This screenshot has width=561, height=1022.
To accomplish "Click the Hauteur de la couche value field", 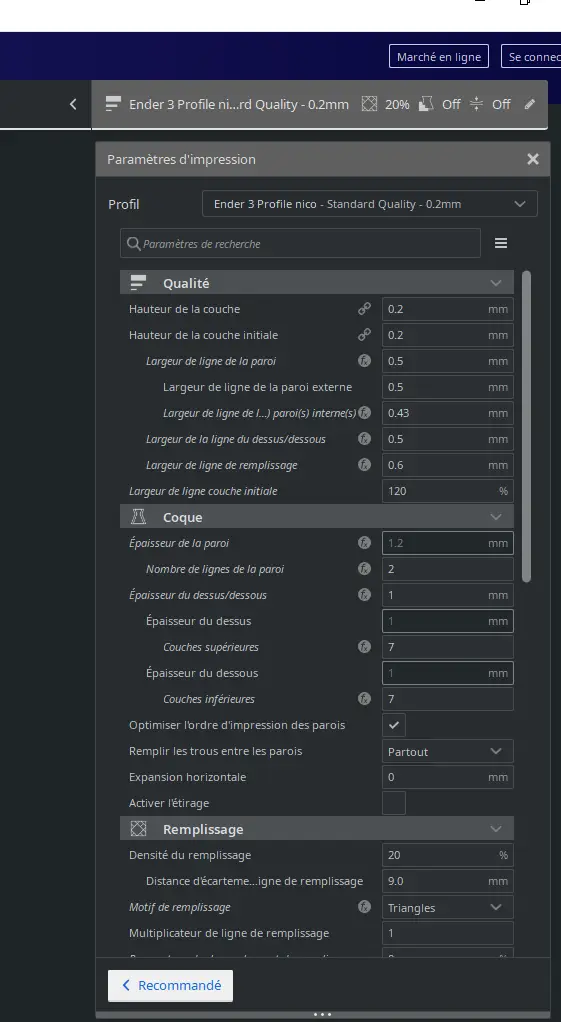I will 448,309.
